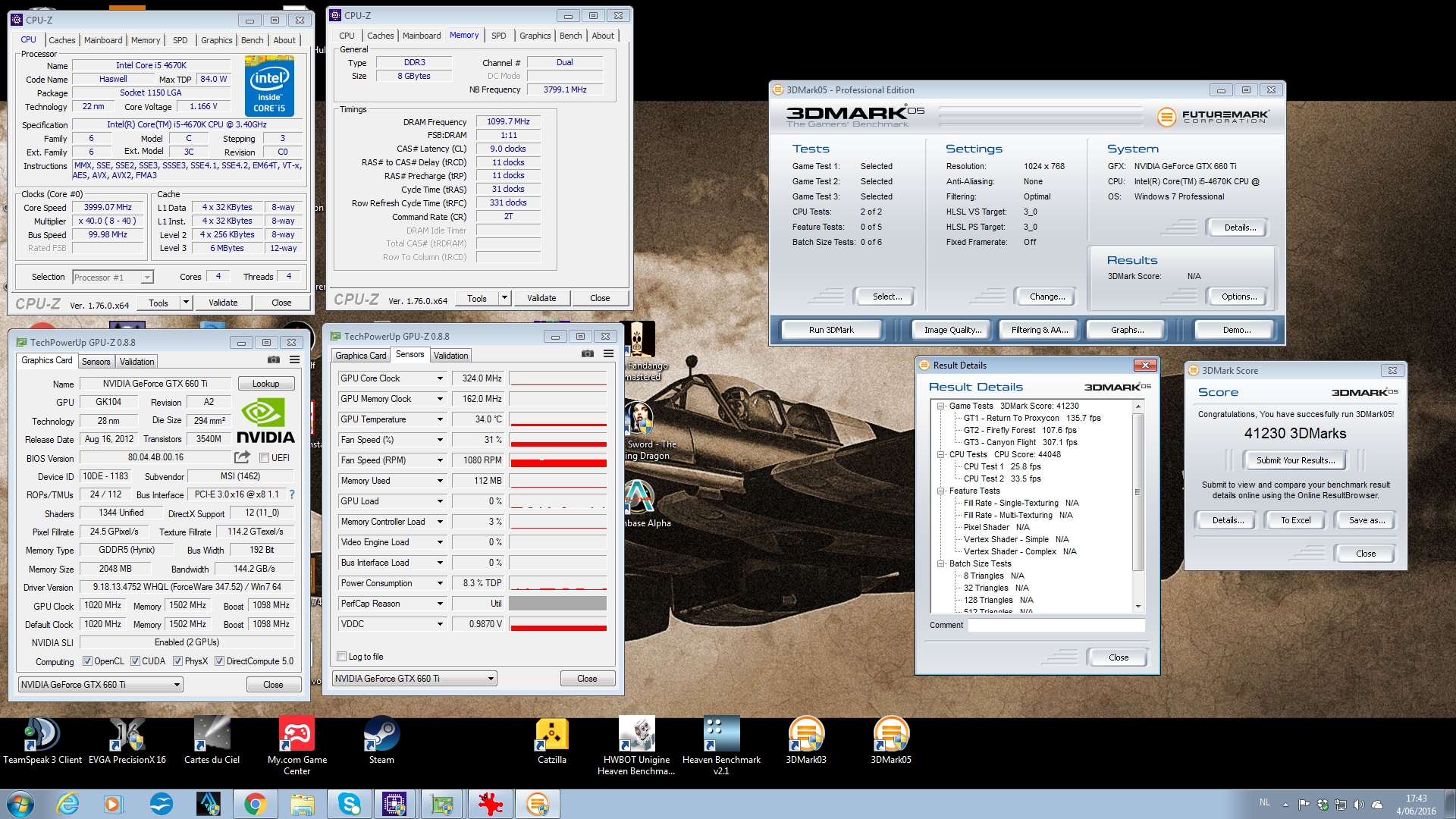Open Google Chrome in the taskbar

256,804
